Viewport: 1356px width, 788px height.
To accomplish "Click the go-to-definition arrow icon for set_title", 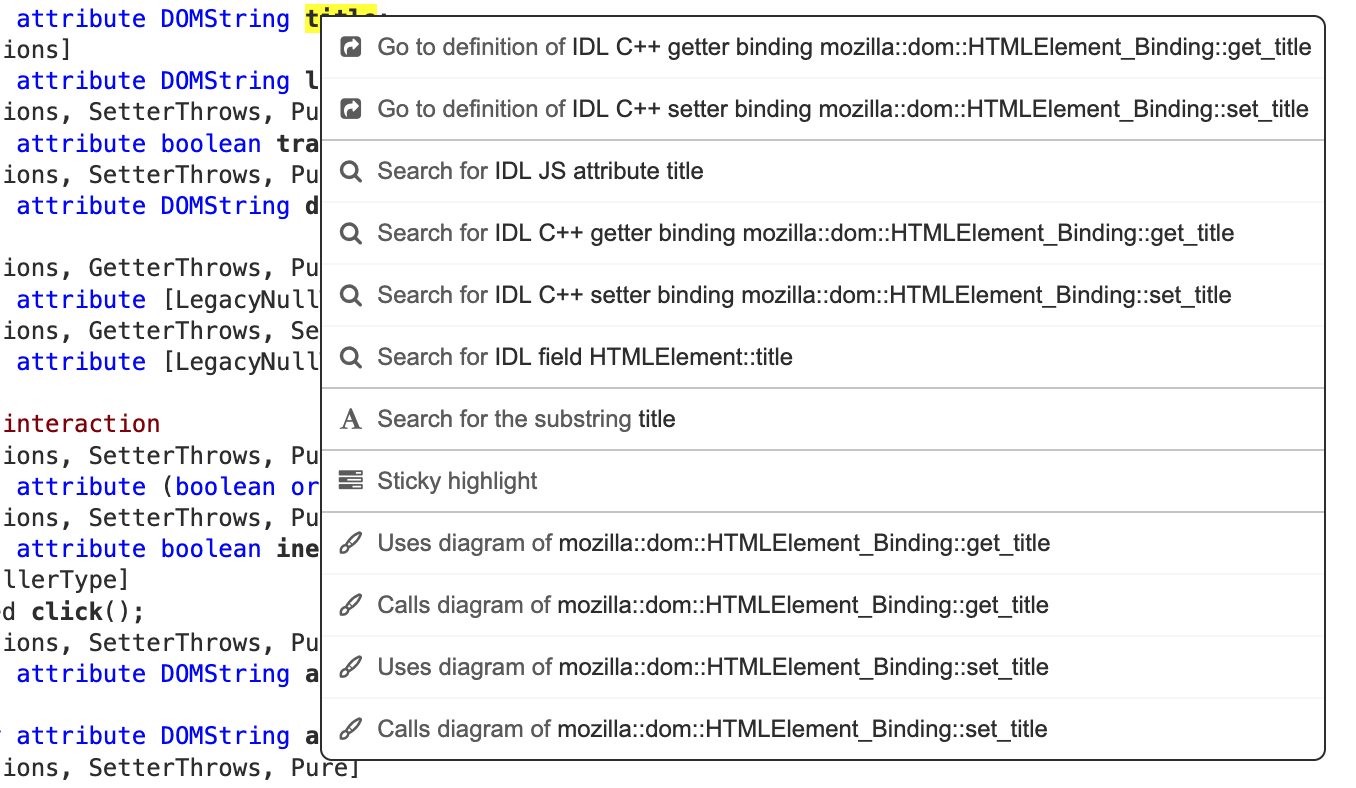I will [x=351, y=108].
